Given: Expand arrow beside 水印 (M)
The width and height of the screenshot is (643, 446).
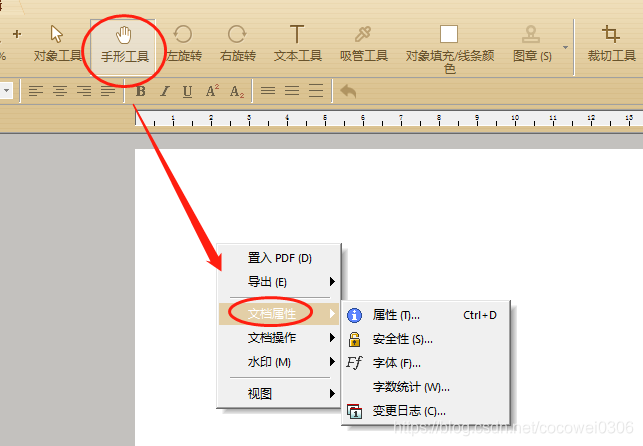Looking at the screenshot, I should [332, 362].
